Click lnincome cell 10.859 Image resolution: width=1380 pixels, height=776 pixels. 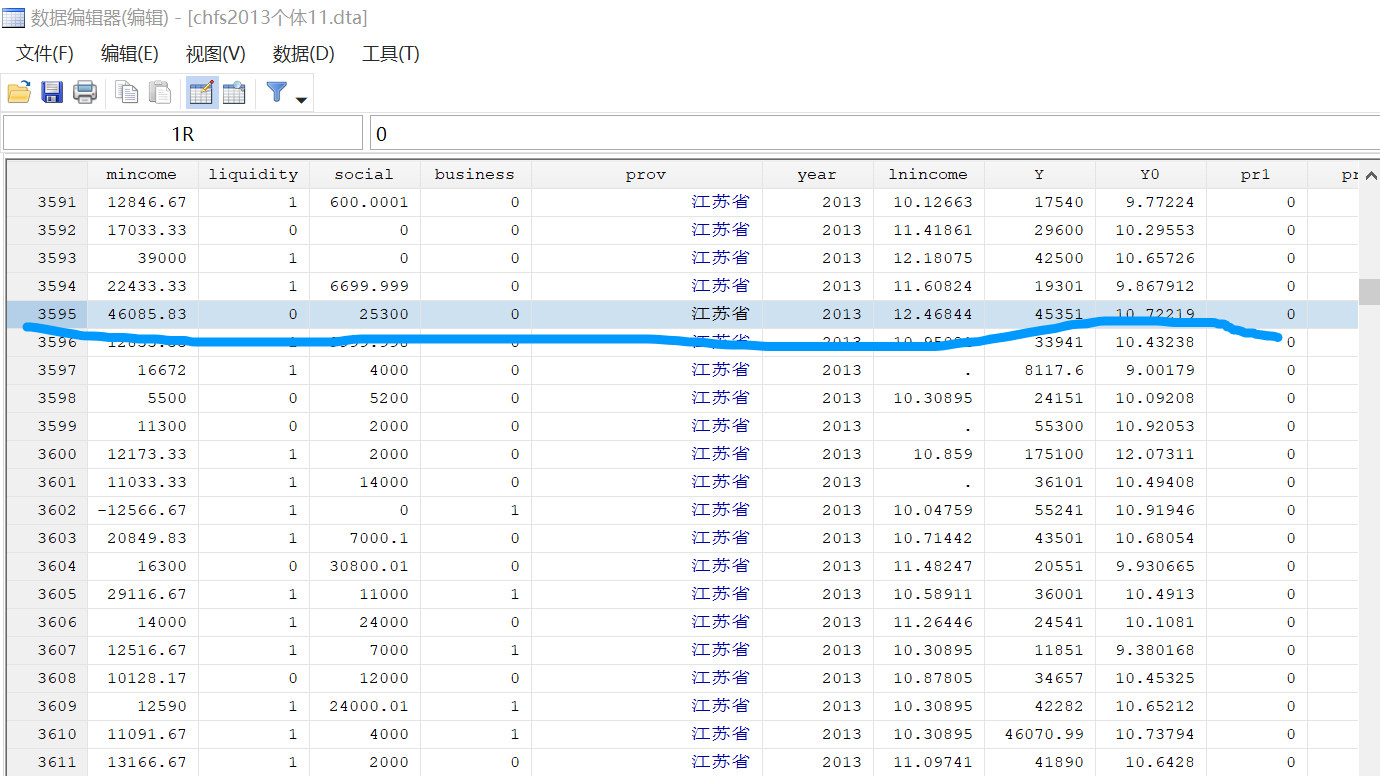[928, 454]
